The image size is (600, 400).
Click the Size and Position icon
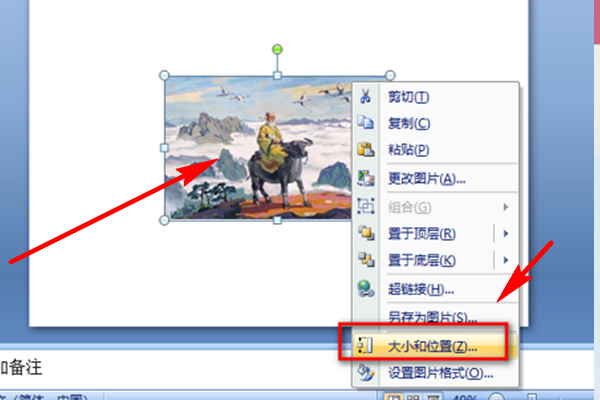[364, 346]
